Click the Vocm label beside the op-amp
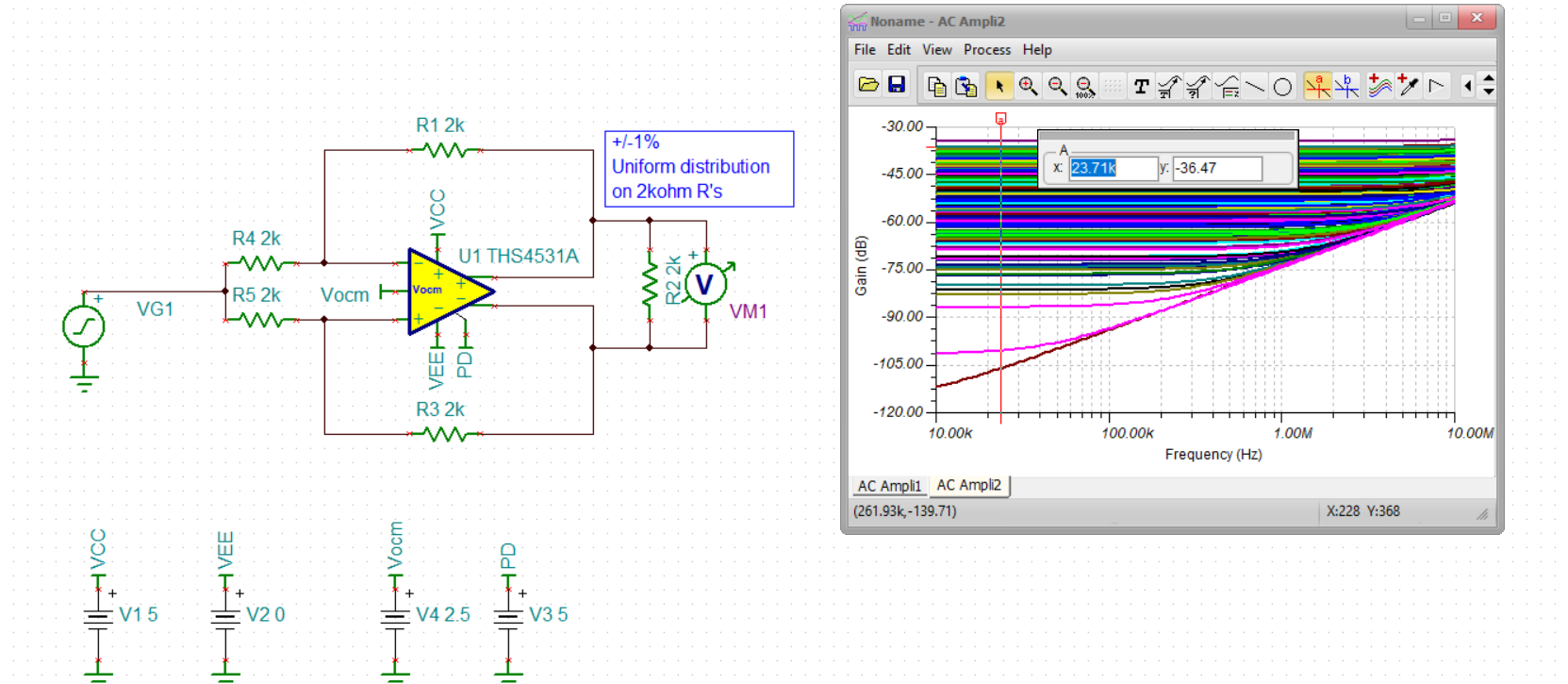The width and height of the screenshot is (1568, 684). (344, 295)
